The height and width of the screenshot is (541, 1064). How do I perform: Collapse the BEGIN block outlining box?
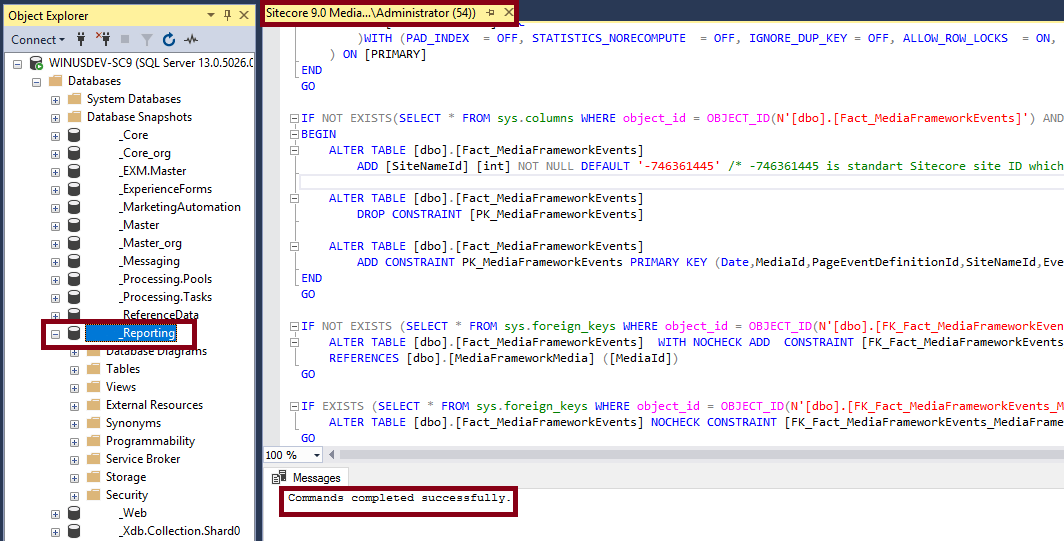[294, 134]
